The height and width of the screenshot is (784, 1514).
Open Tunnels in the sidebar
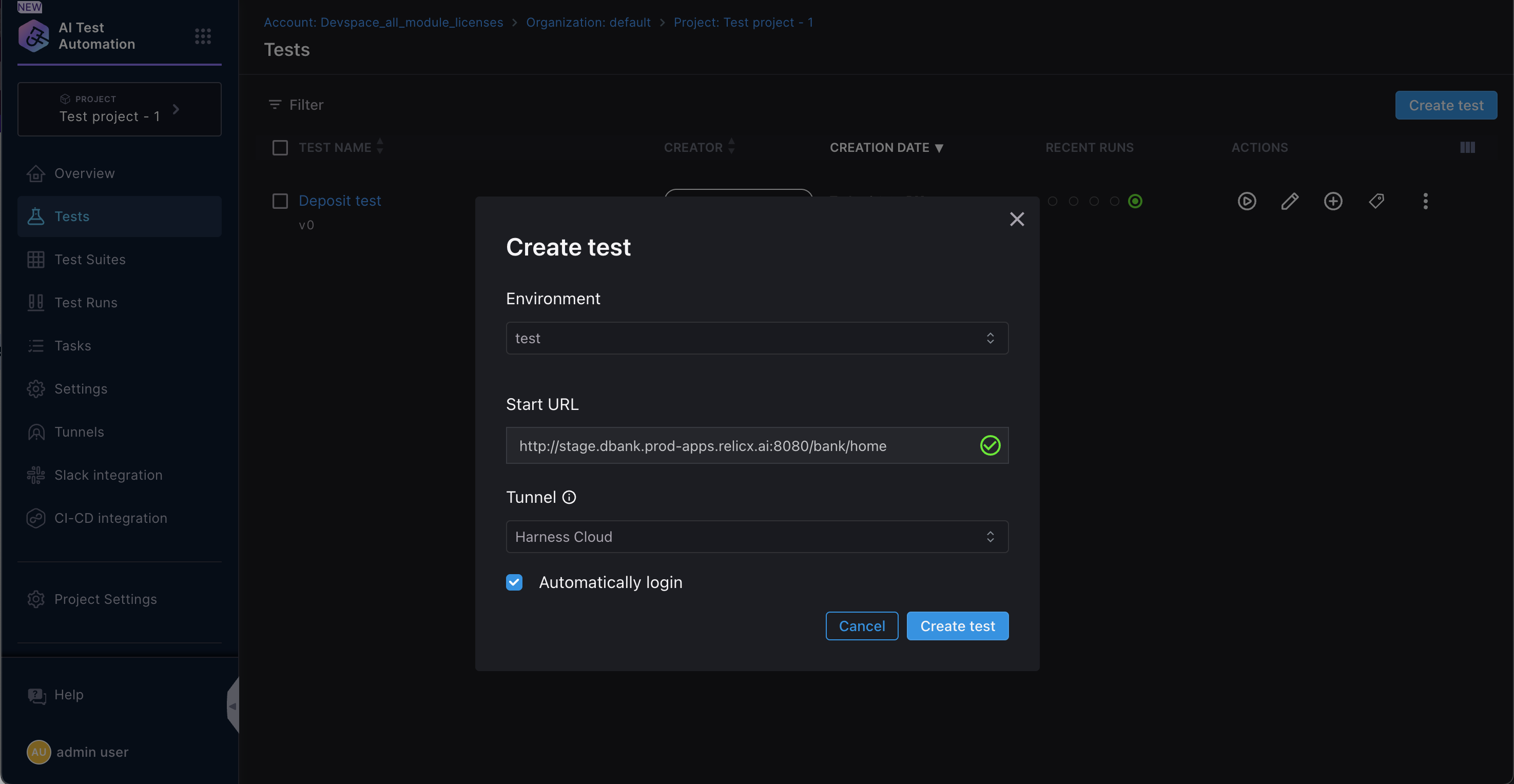click(x=79, y=432)
